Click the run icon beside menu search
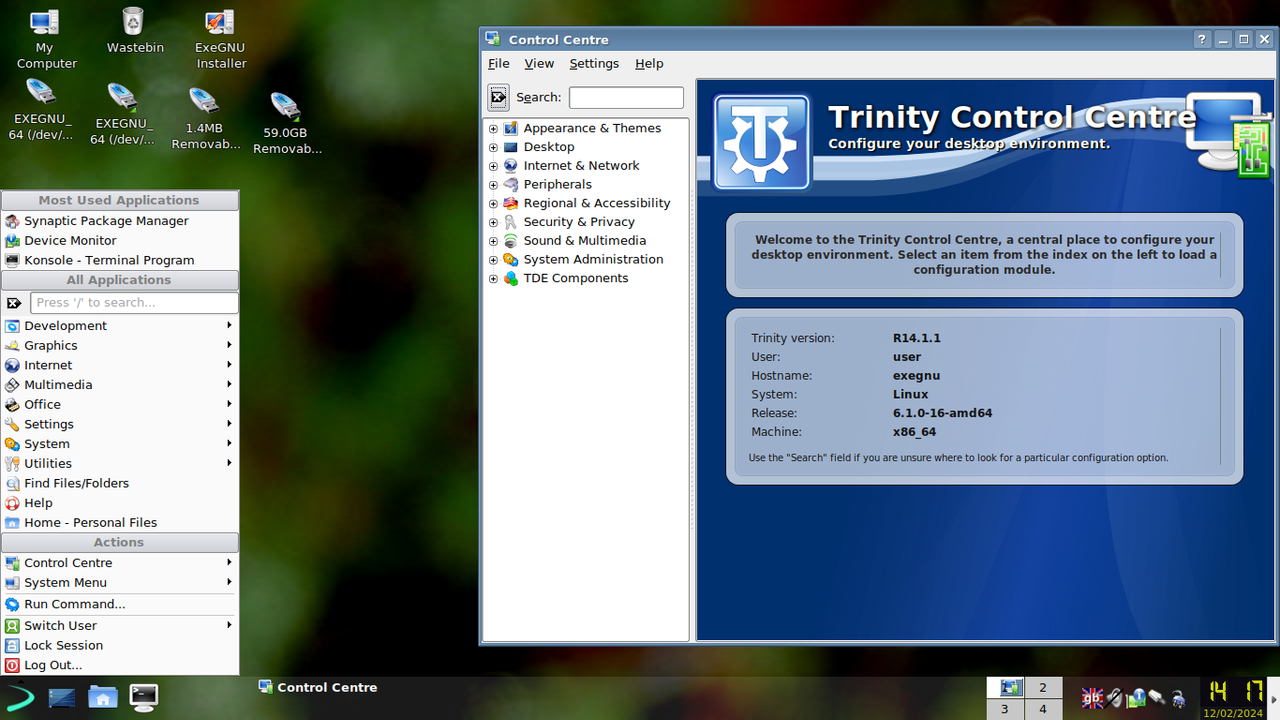This screenshot has height=720, width=1280. point(14,303)
